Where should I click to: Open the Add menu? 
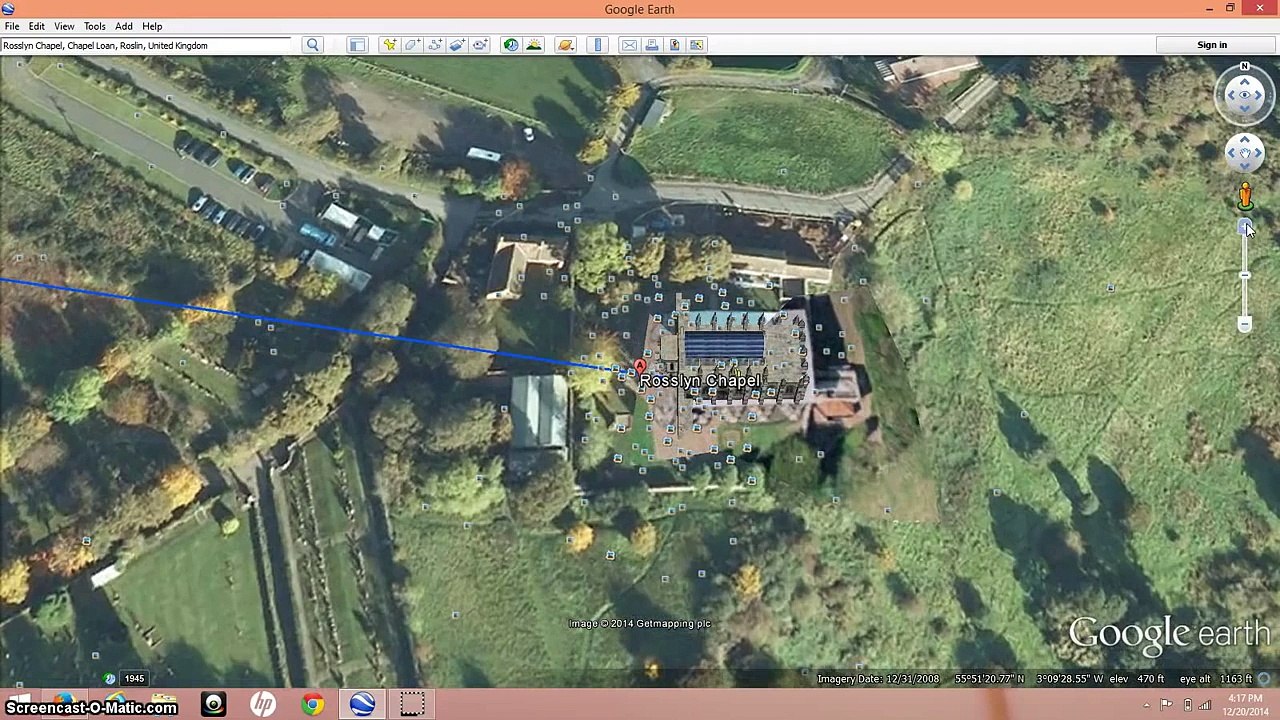coord(124,26)
